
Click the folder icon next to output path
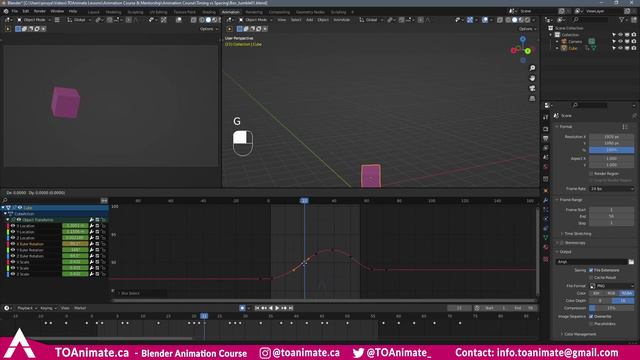(x=631, y=262)
